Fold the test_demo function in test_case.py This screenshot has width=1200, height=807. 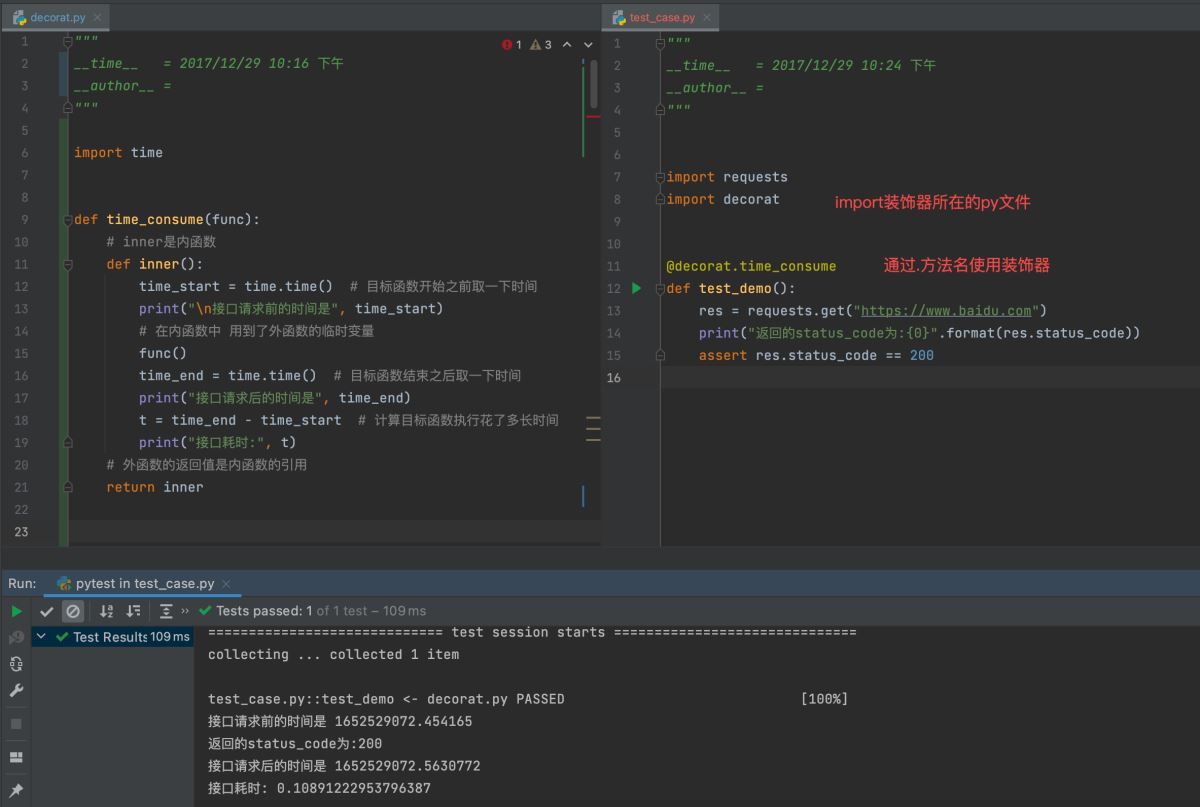pyautogui.click(x=660, y=288)
